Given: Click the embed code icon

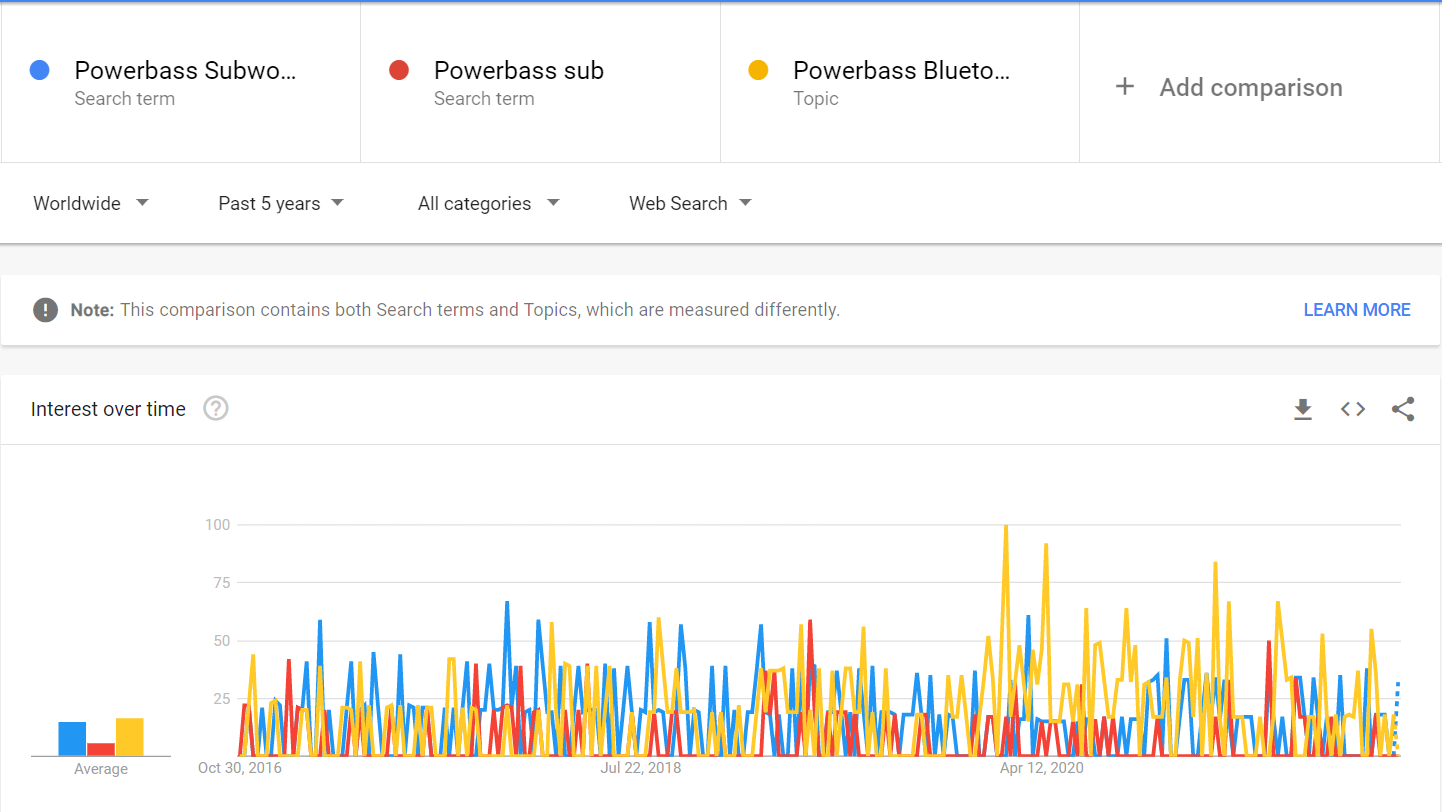Looking at the screenshot, I should (x=1353, y=409).
